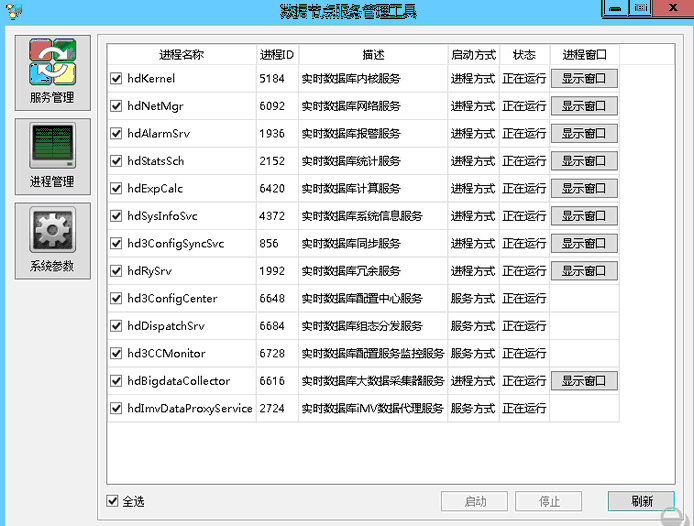Click the hd3CCMonitor process name
This screenshot has width=694, height=526.
pos(166,353)
